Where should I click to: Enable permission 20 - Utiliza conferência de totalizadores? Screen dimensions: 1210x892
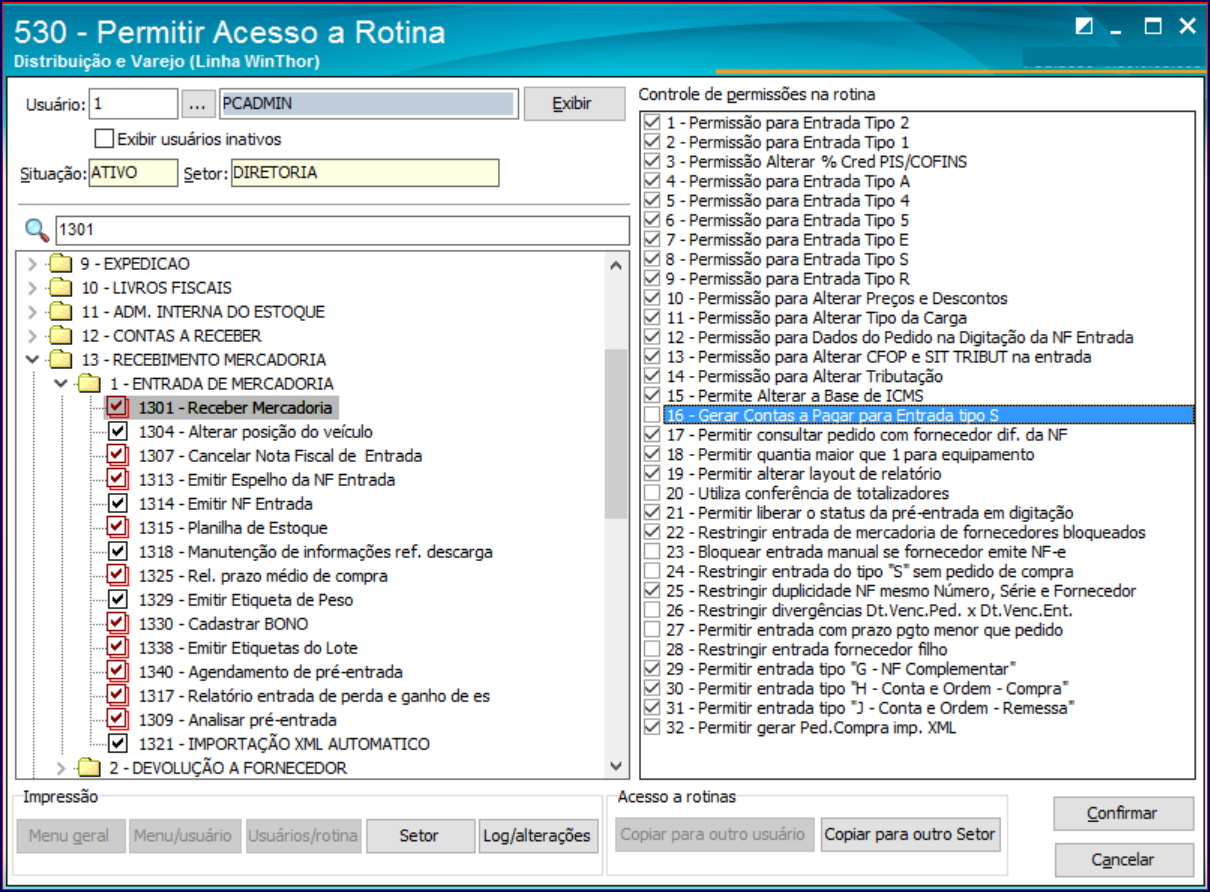click(652, 493)
